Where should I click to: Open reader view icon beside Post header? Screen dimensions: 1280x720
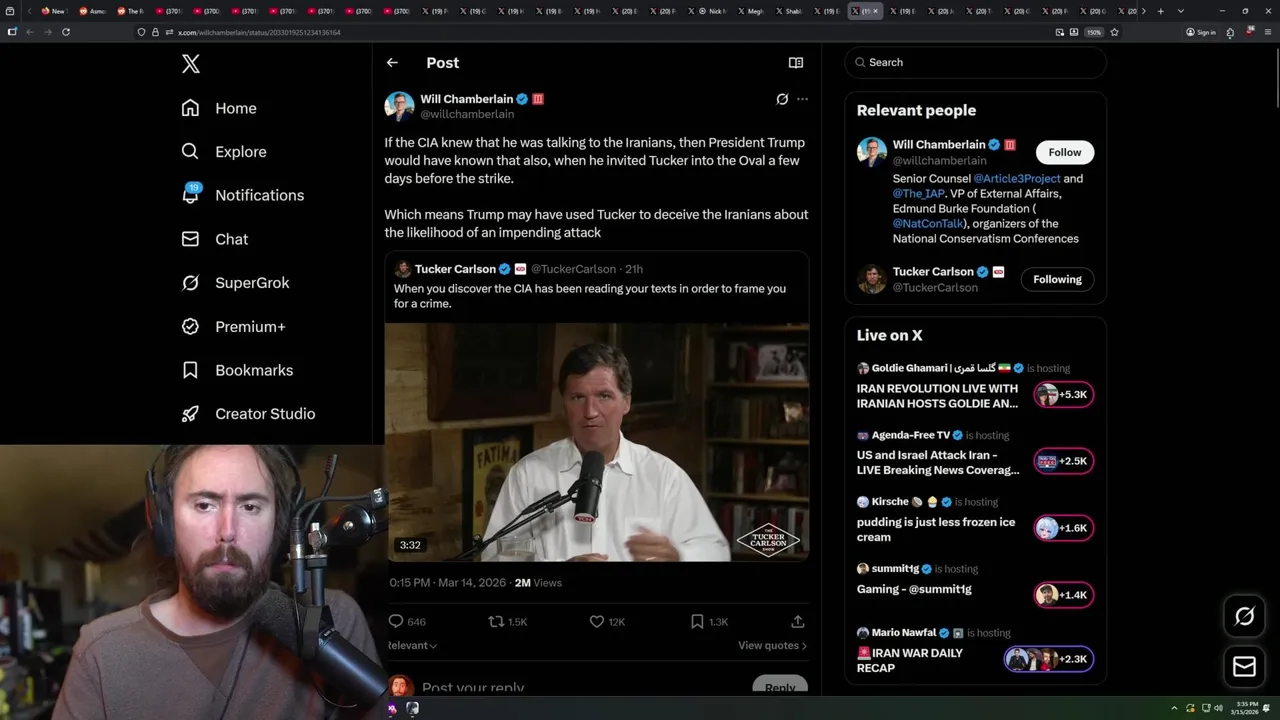(796, 62)
